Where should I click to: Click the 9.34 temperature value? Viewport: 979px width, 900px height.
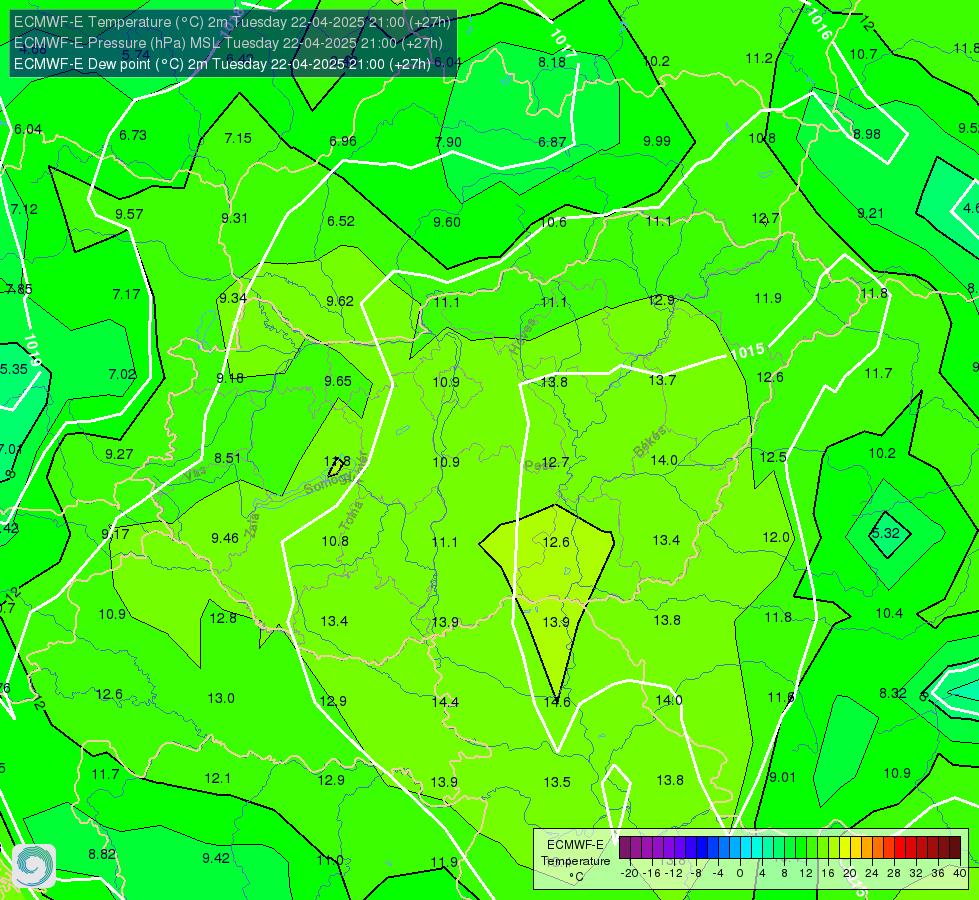[x=233, y=299]
